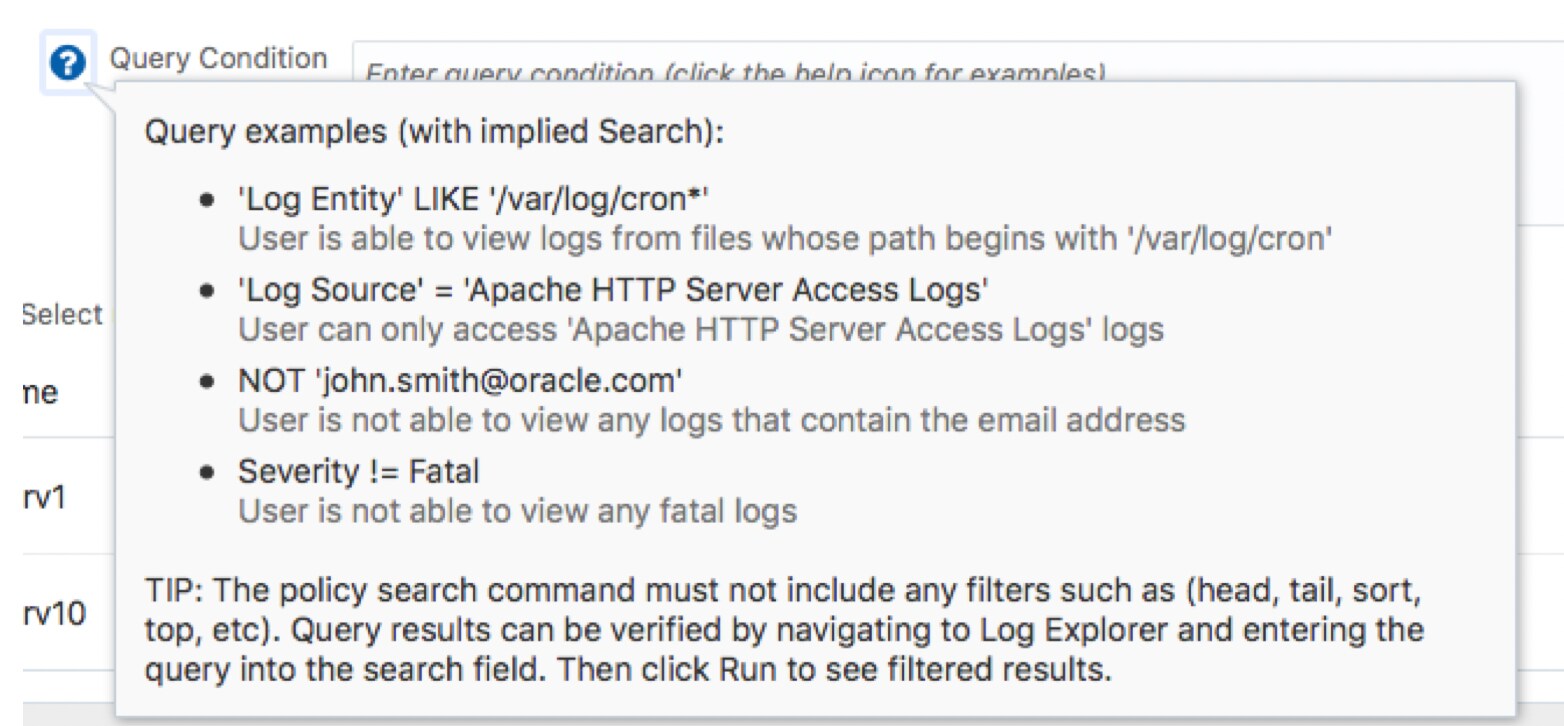Click the 'User can only access' Apache logs description
1564x726 pixels.
click(x=700, y=329)
